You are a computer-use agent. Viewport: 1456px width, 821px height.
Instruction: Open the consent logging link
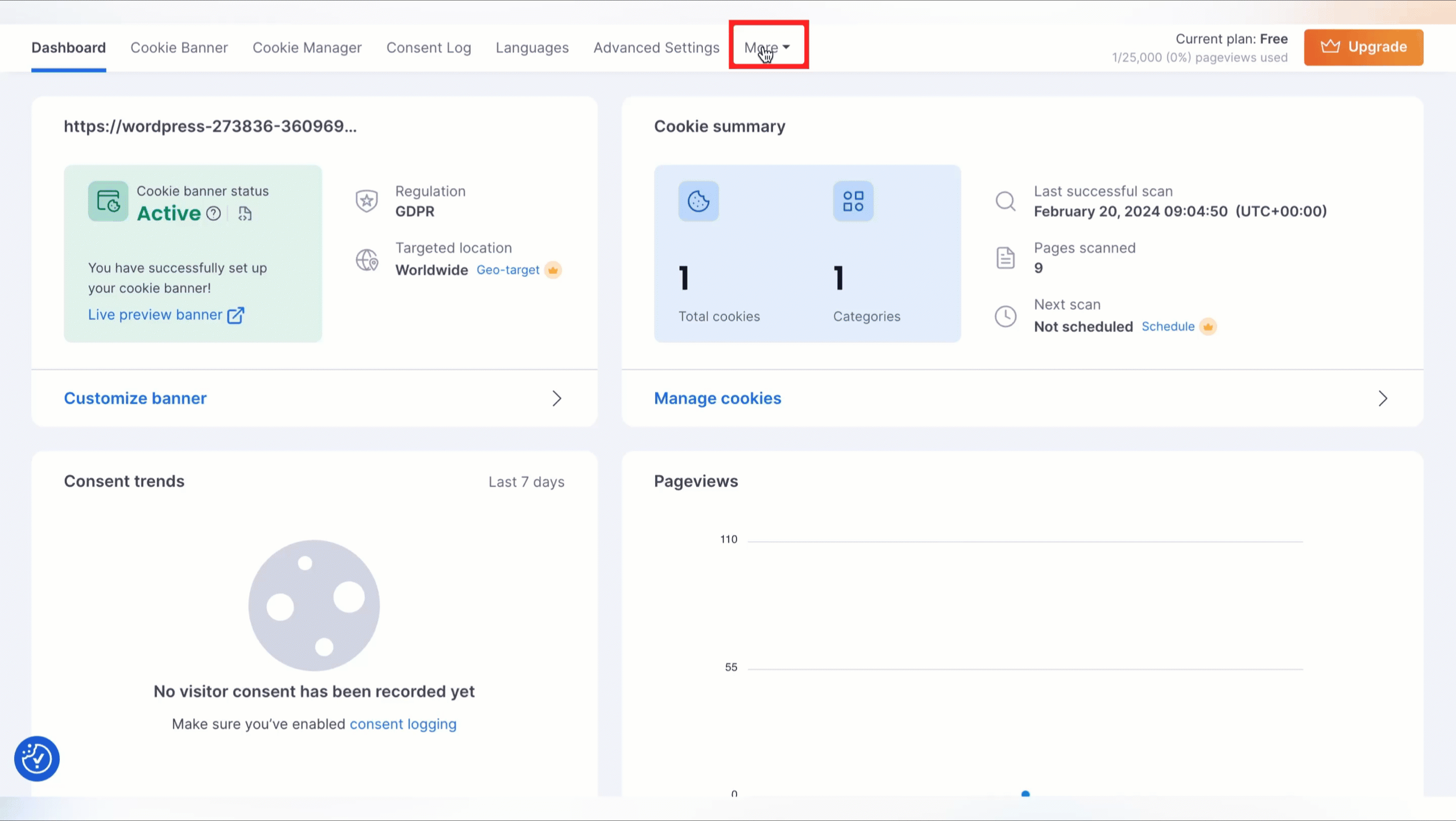click(403, 724)
